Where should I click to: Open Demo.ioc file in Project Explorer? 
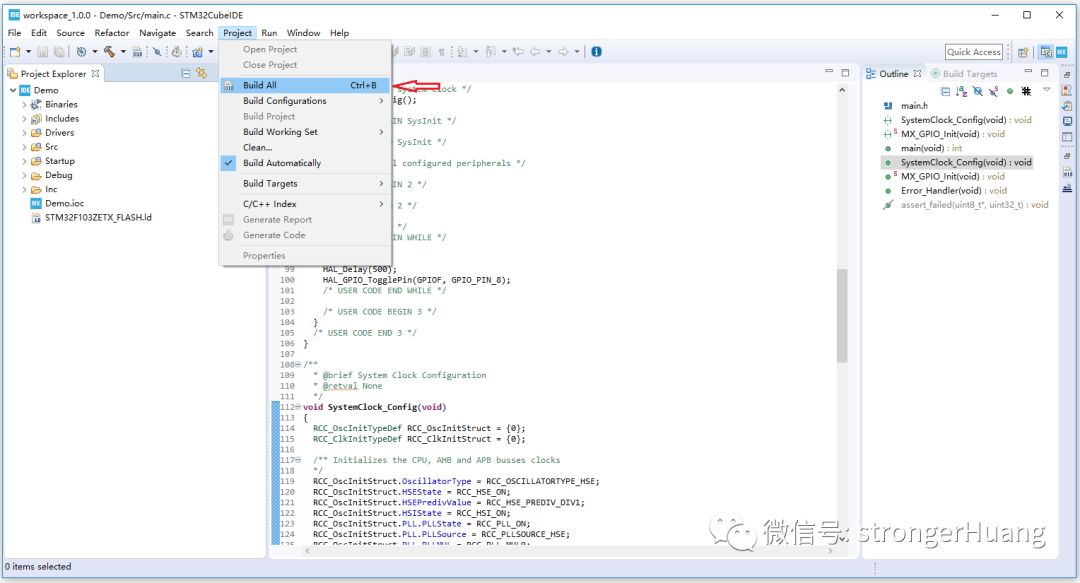(57, 203)
